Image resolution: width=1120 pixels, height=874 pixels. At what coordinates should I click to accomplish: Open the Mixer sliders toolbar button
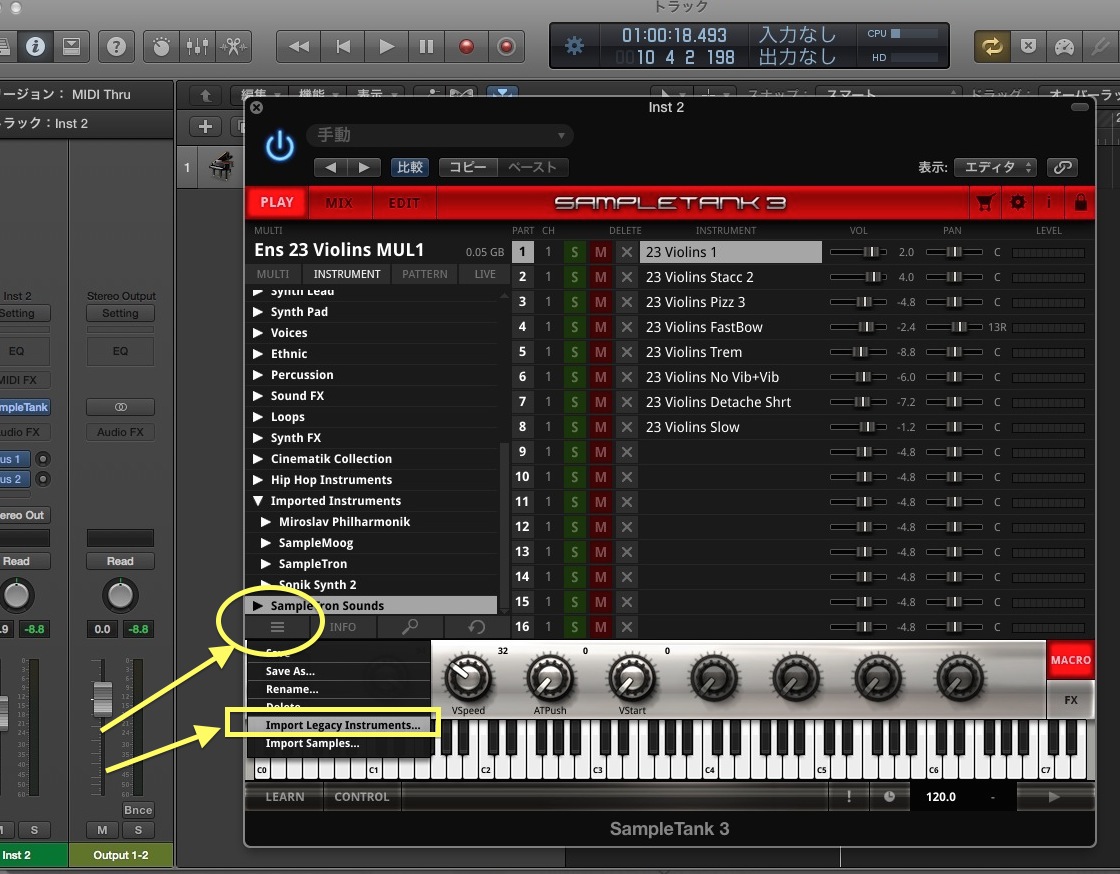[x=197, y=46]
